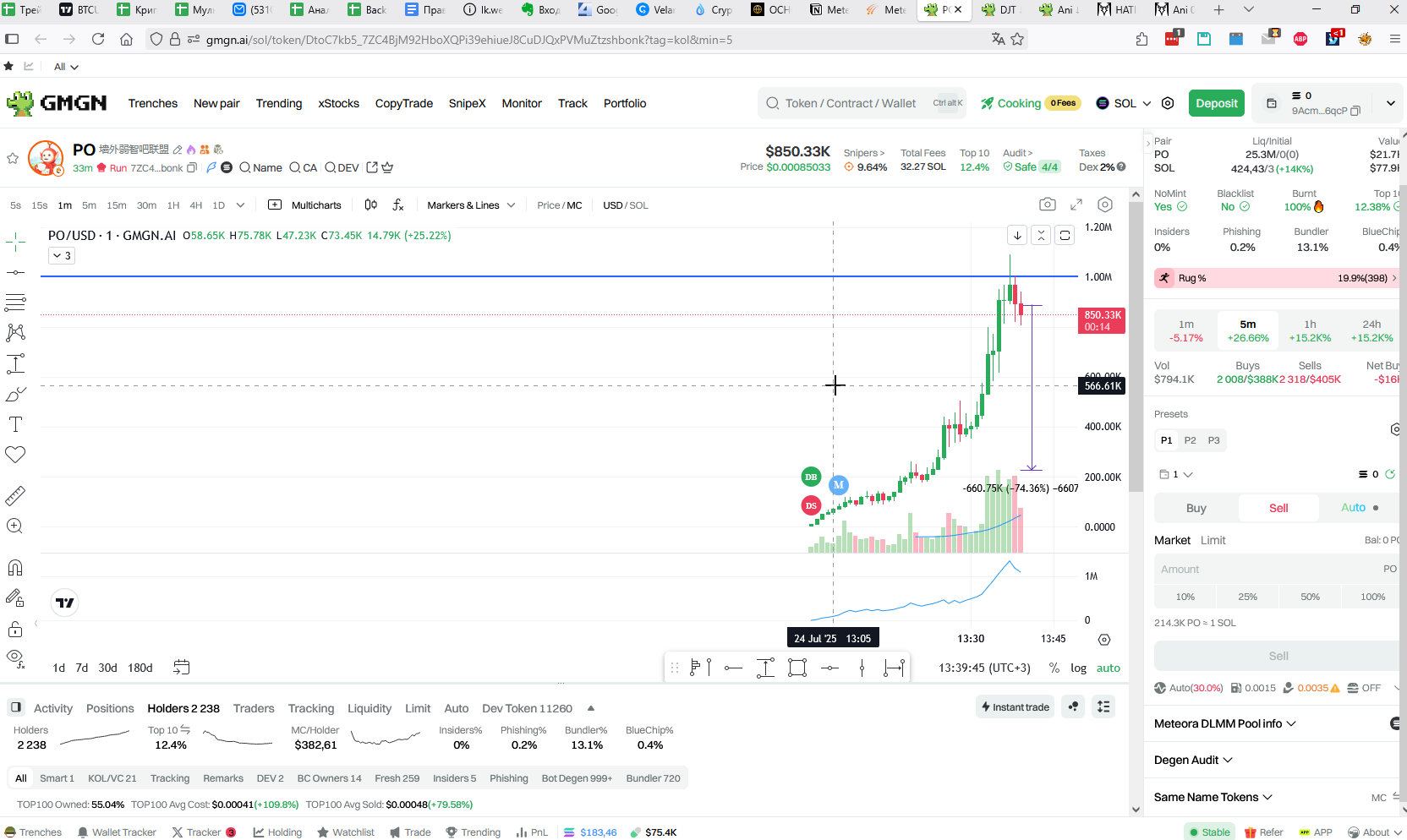
Task: Switch chart currency USD / SOL
Action: [625, 205]
